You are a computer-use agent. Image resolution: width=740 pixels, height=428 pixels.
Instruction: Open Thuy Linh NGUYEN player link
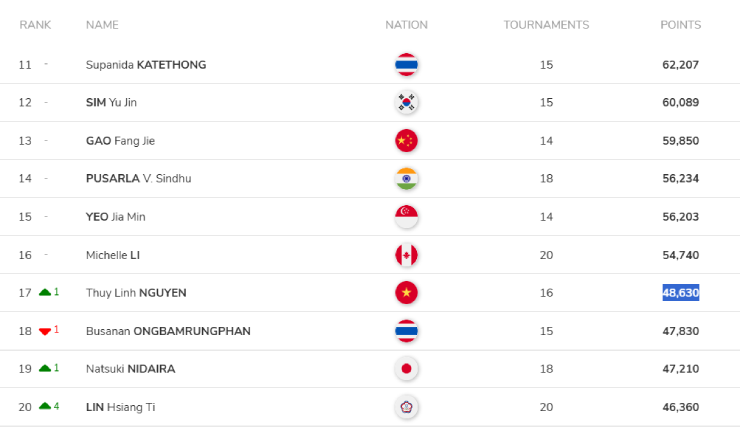point(136,293)
